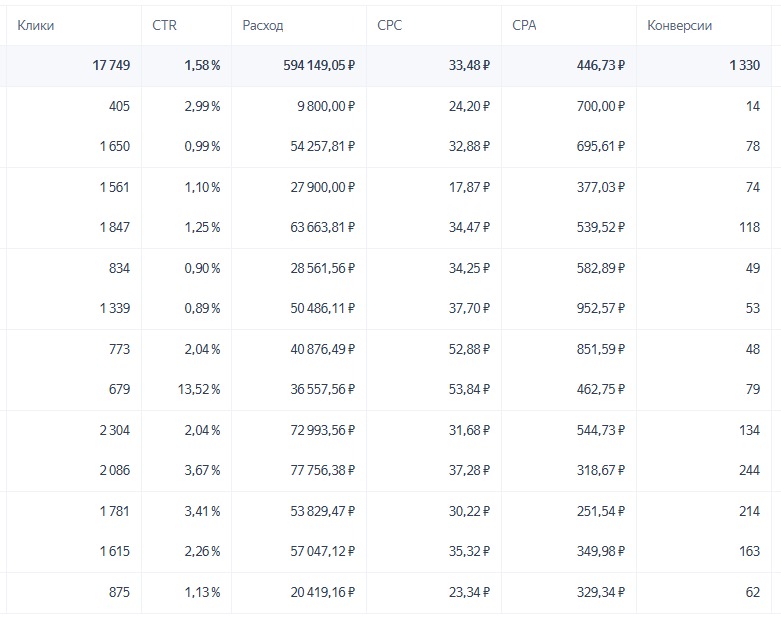Click the CPA column header

pyautogui.click(x=523, y=25)
